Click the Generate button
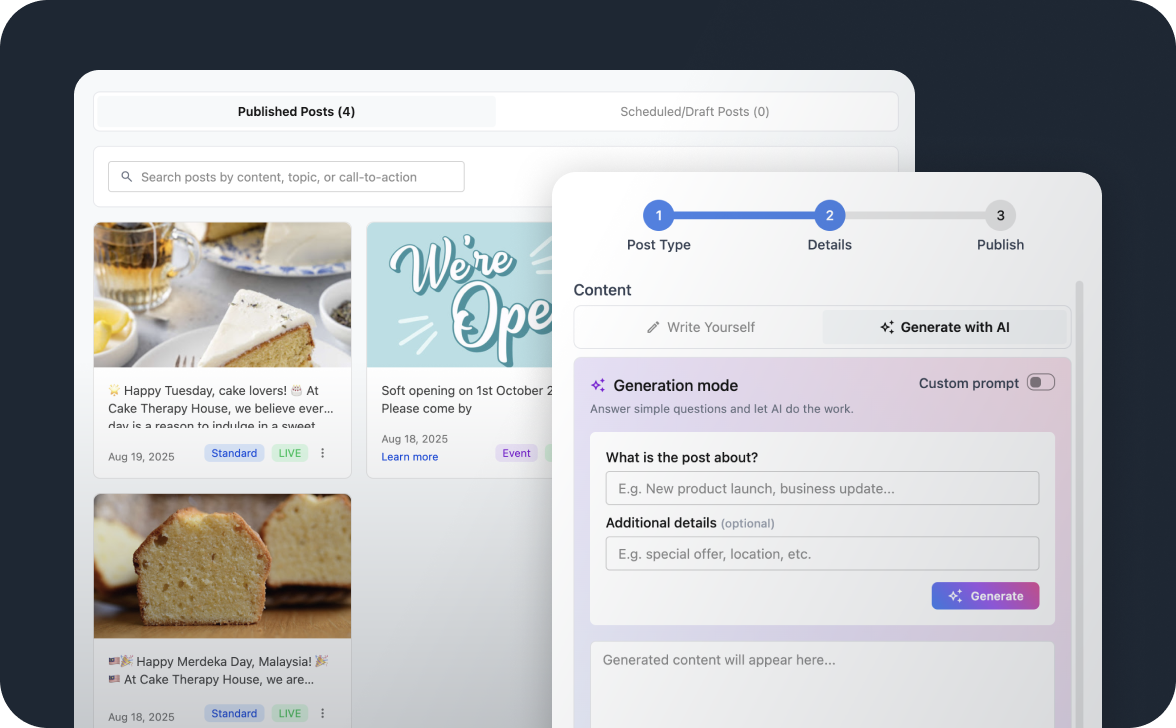The height and width of the screenshot is (728, 1176). point(985,595)
